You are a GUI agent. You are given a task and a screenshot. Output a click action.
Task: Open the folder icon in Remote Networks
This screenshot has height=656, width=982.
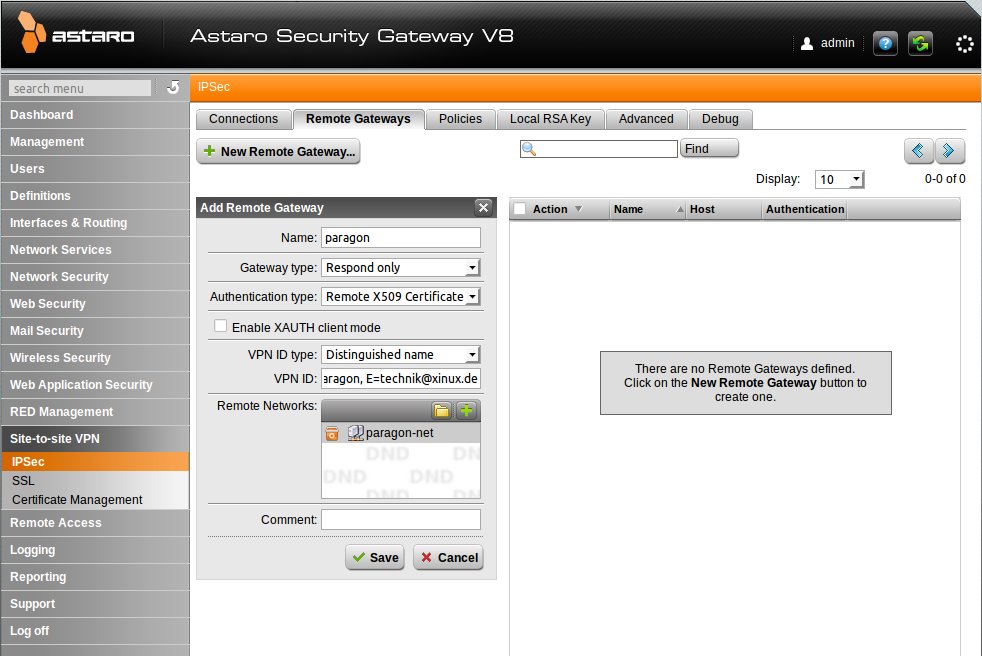441,411
